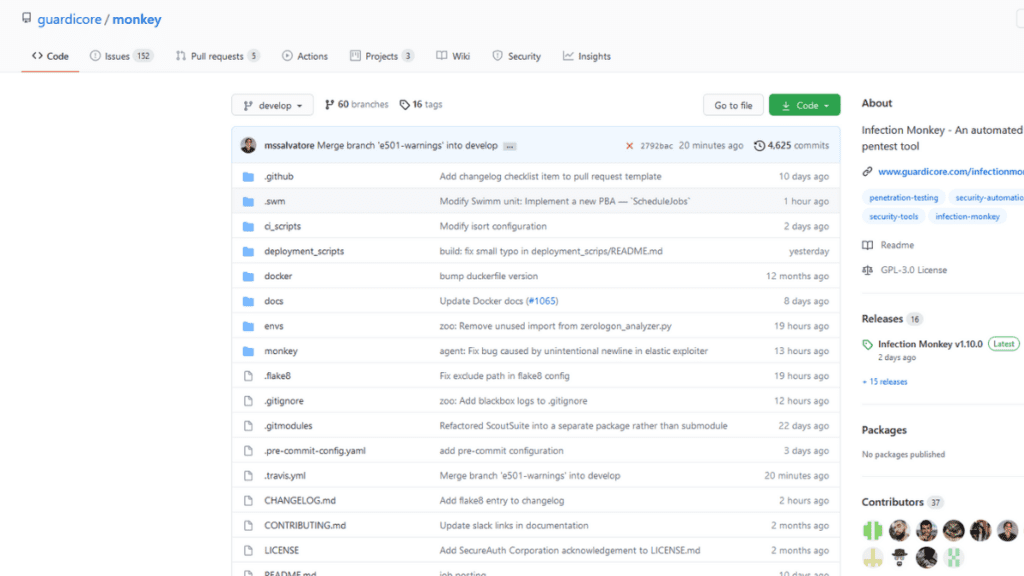This screenshot has height=576, width=1024.
Task: Click the commit history clock icon
Action: pyautogui.click(x=760, y=146)
